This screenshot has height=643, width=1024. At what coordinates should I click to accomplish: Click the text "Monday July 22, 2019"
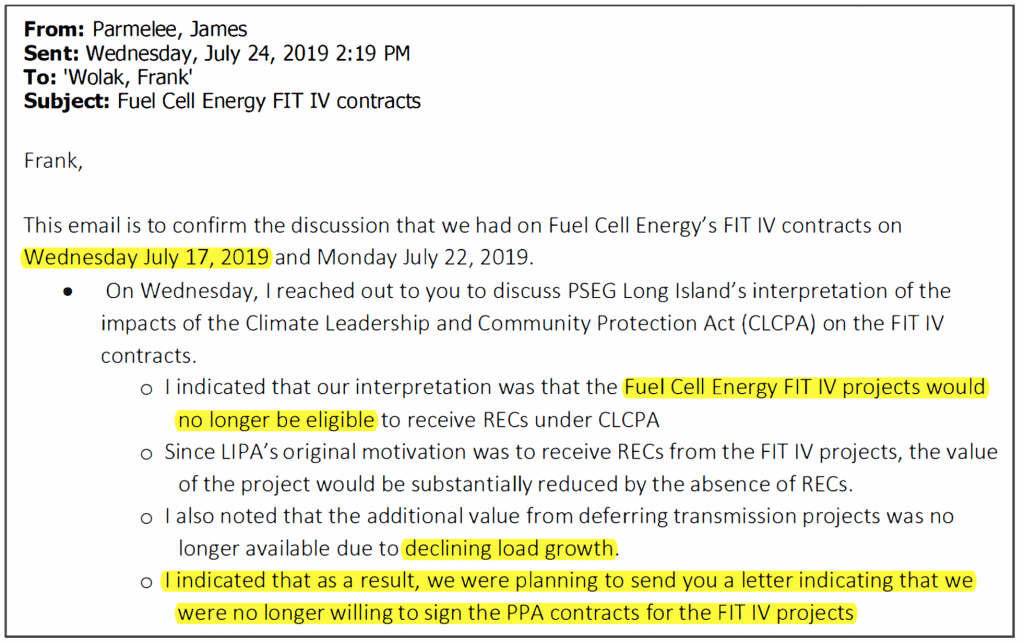click(x=426, y=257)
